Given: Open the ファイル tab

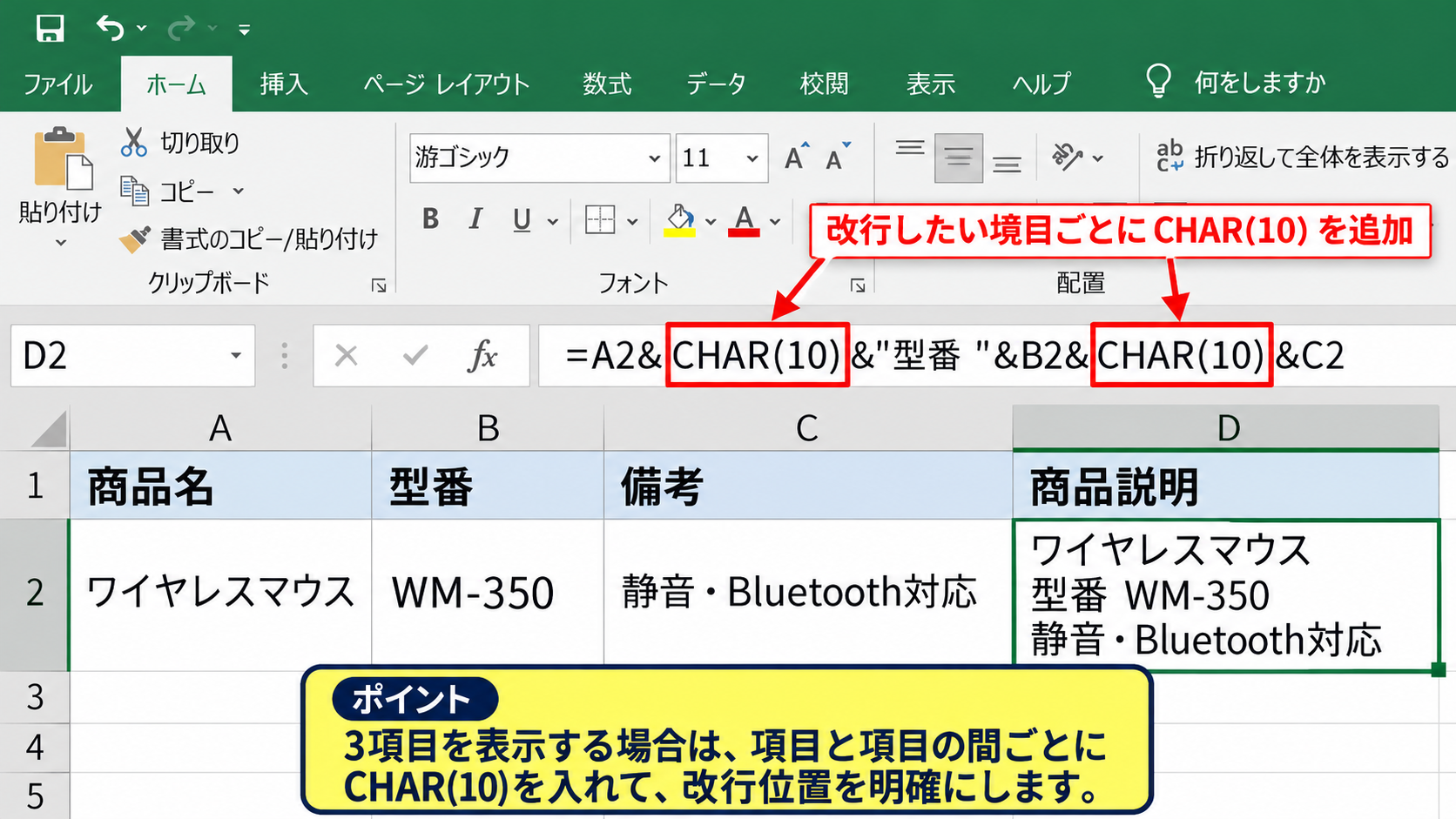Looking at the screenshot, I should (x=57, y=84).
